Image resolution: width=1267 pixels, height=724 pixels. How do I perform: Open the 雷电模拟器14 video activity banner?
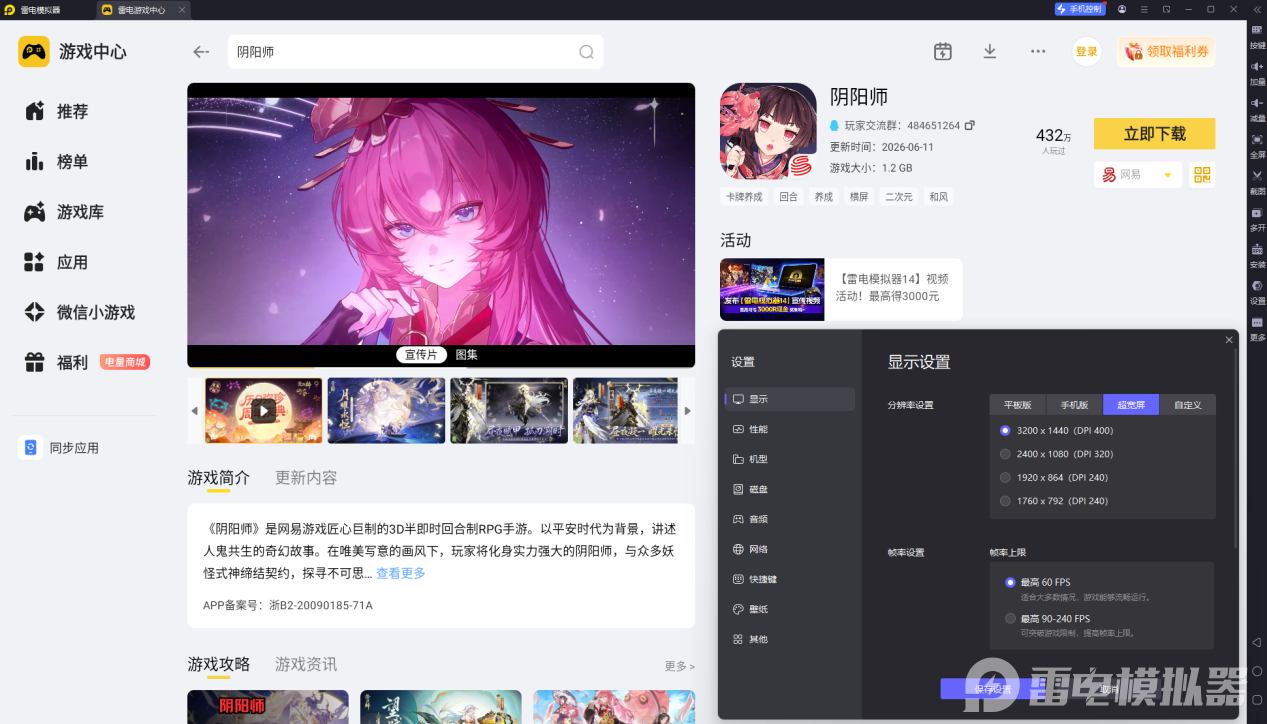(841, 289)
